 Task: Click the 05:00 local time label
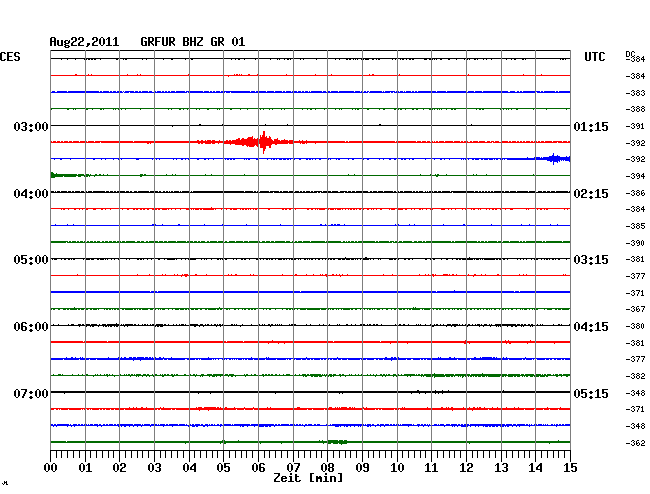(x=31, y=260)
